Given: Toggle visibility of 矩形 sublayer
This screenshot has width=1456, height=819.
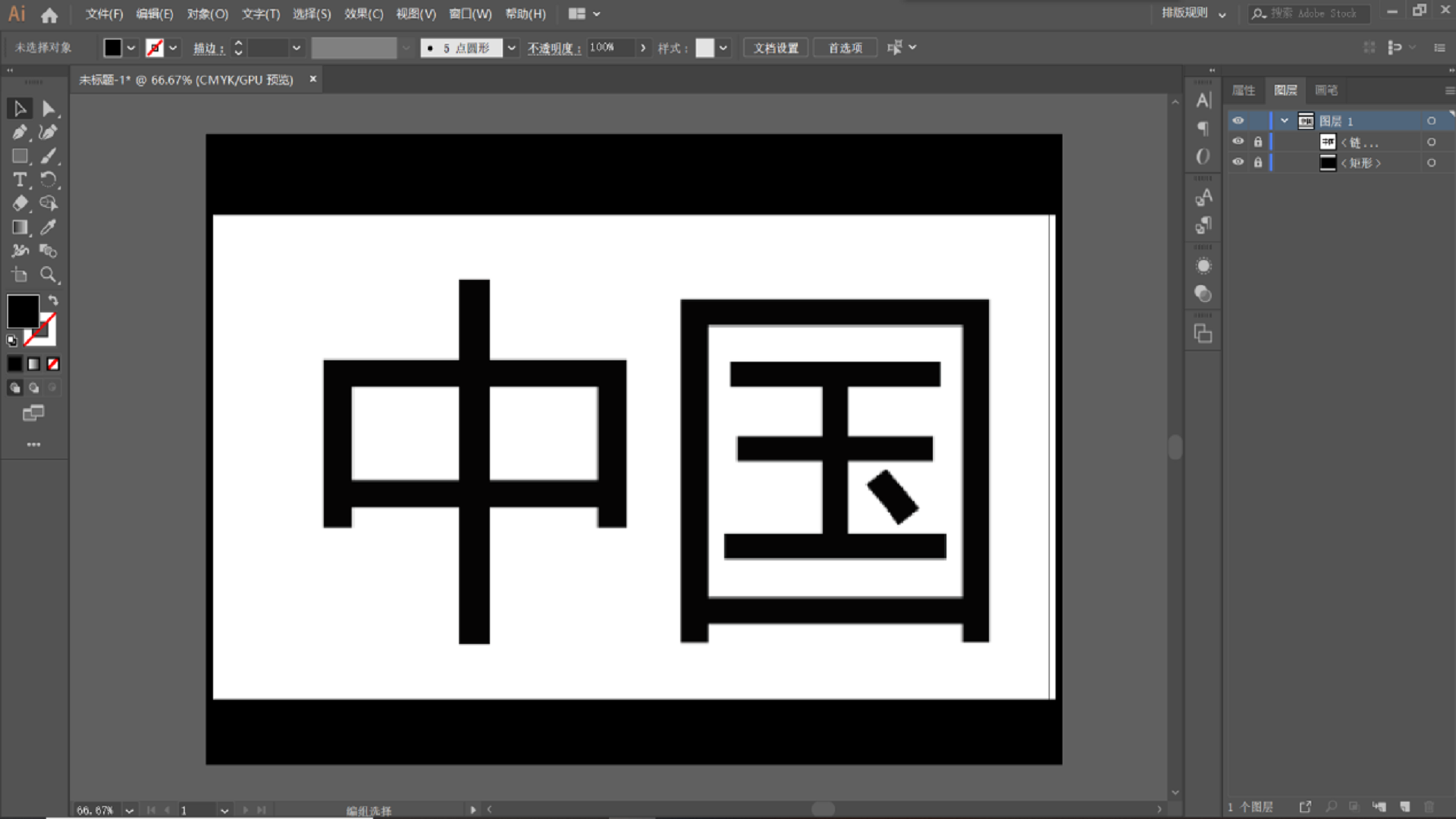Looking at the screenshot, I should [x=1238, y=162].
